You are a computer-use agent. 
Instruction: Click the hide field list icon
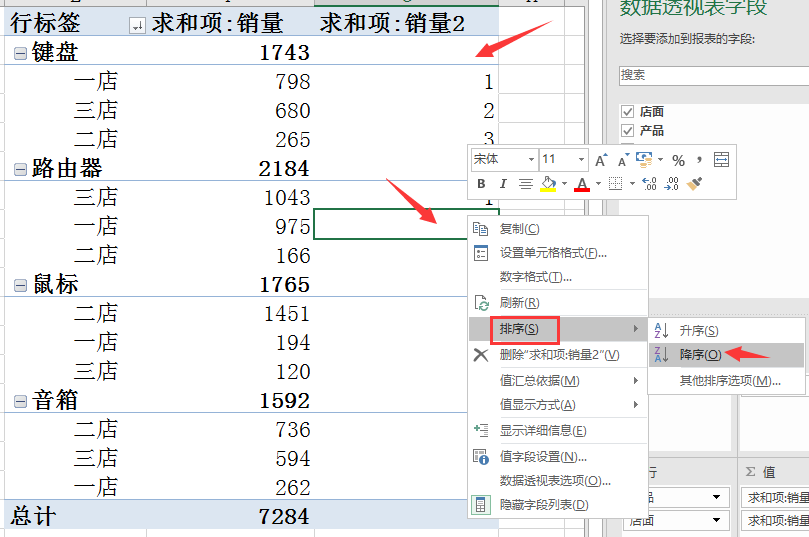coord(480,505)
